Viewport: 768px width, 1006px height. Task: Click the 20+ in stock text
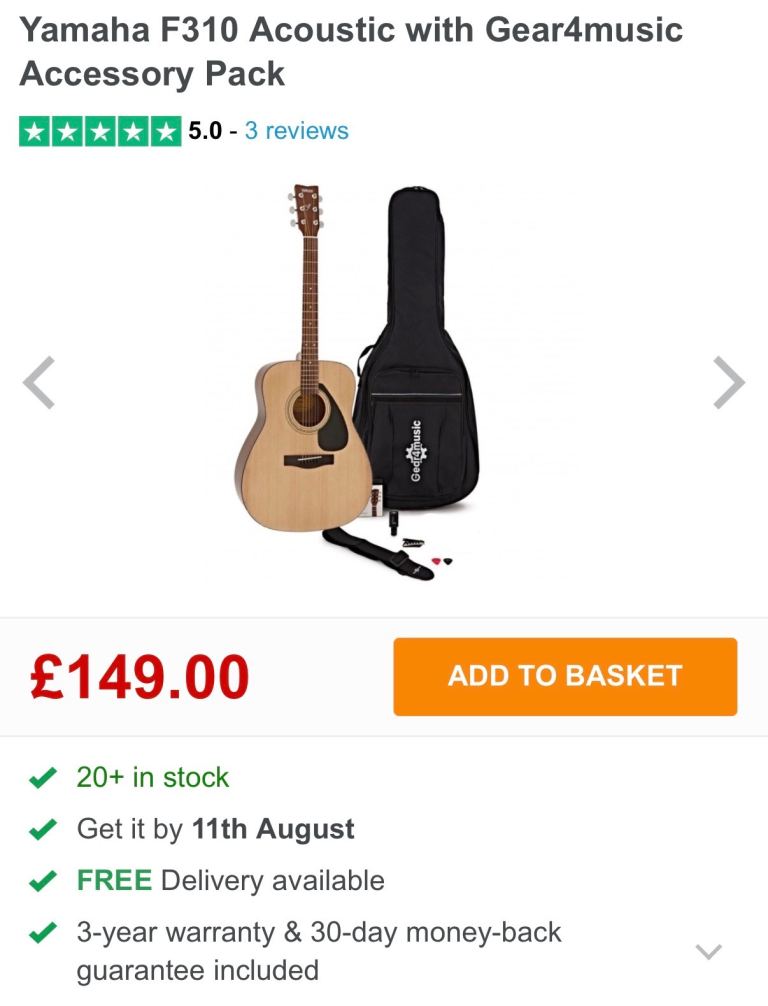[153, 778]
